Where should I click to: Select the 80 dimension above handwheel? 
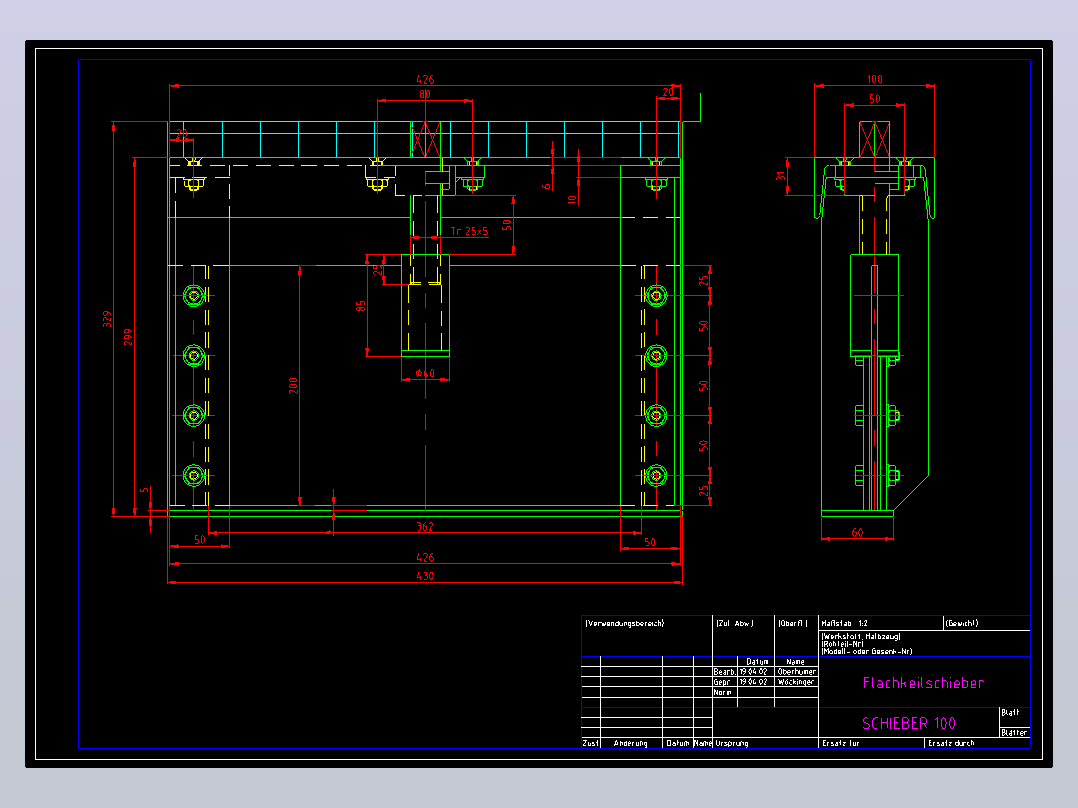[x=425, y=94]
